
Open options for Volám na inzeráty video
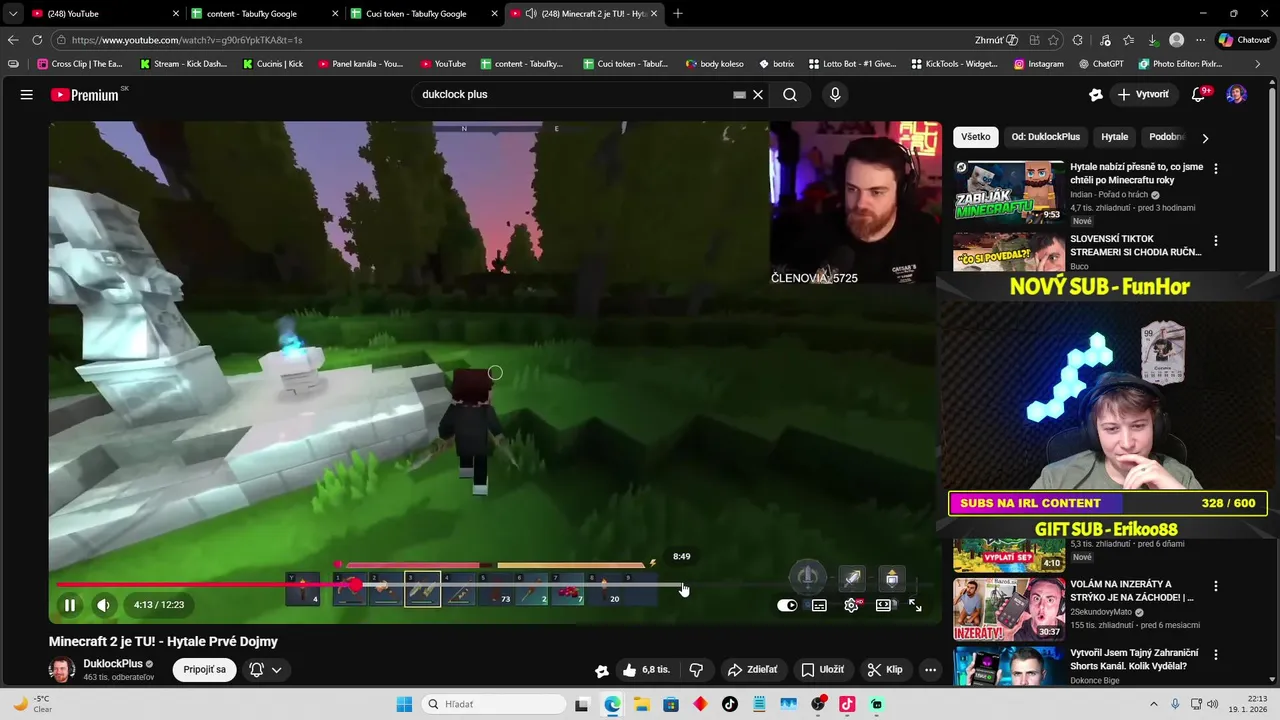click(1216, 586)
